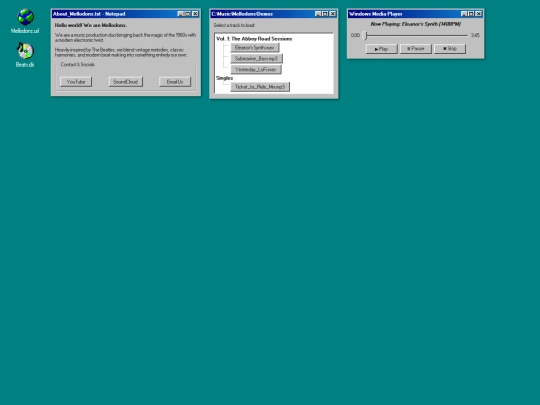Open the SoundCloud link button
The width and height of the screenshot is (540, 405).
(126, 82)
